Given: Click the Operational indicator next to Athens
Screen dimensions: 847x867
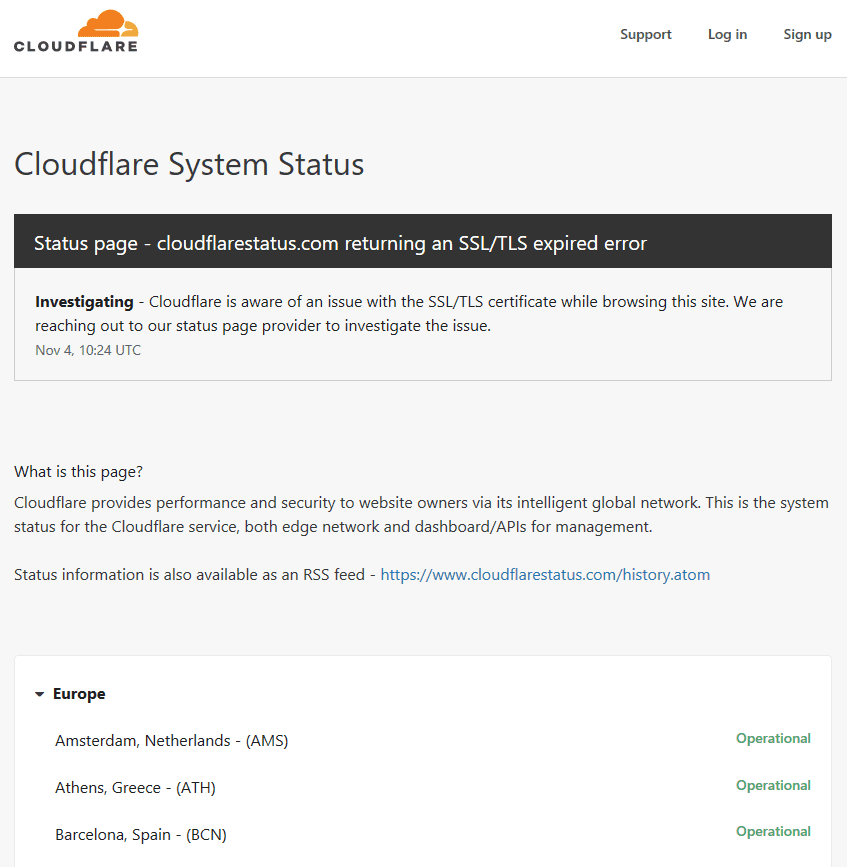Looking at the screenshot, I should [773, 785].
